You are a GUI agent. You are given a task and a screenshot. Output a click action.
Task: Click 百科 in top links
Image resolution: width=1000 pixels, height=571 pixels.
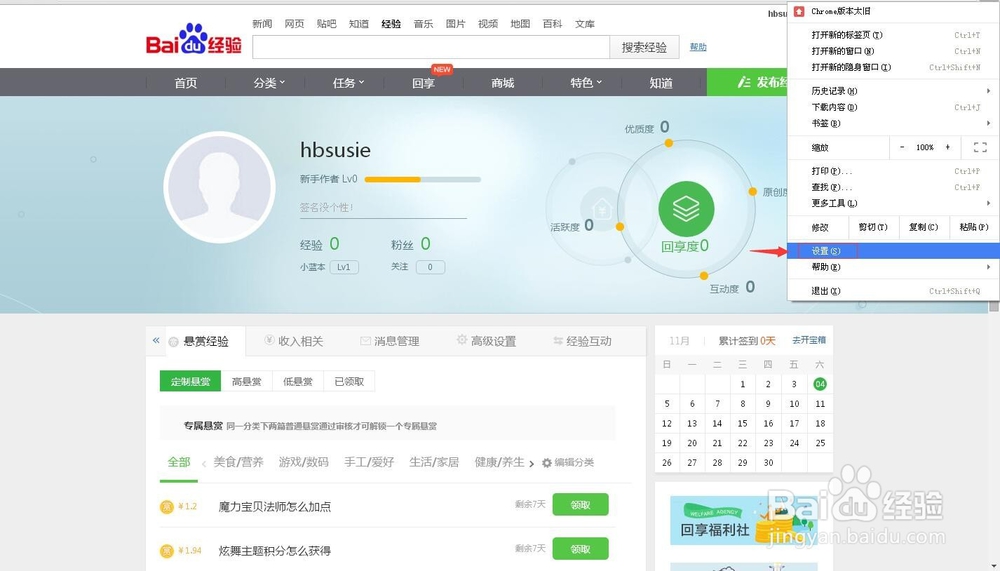coord(552,24)
